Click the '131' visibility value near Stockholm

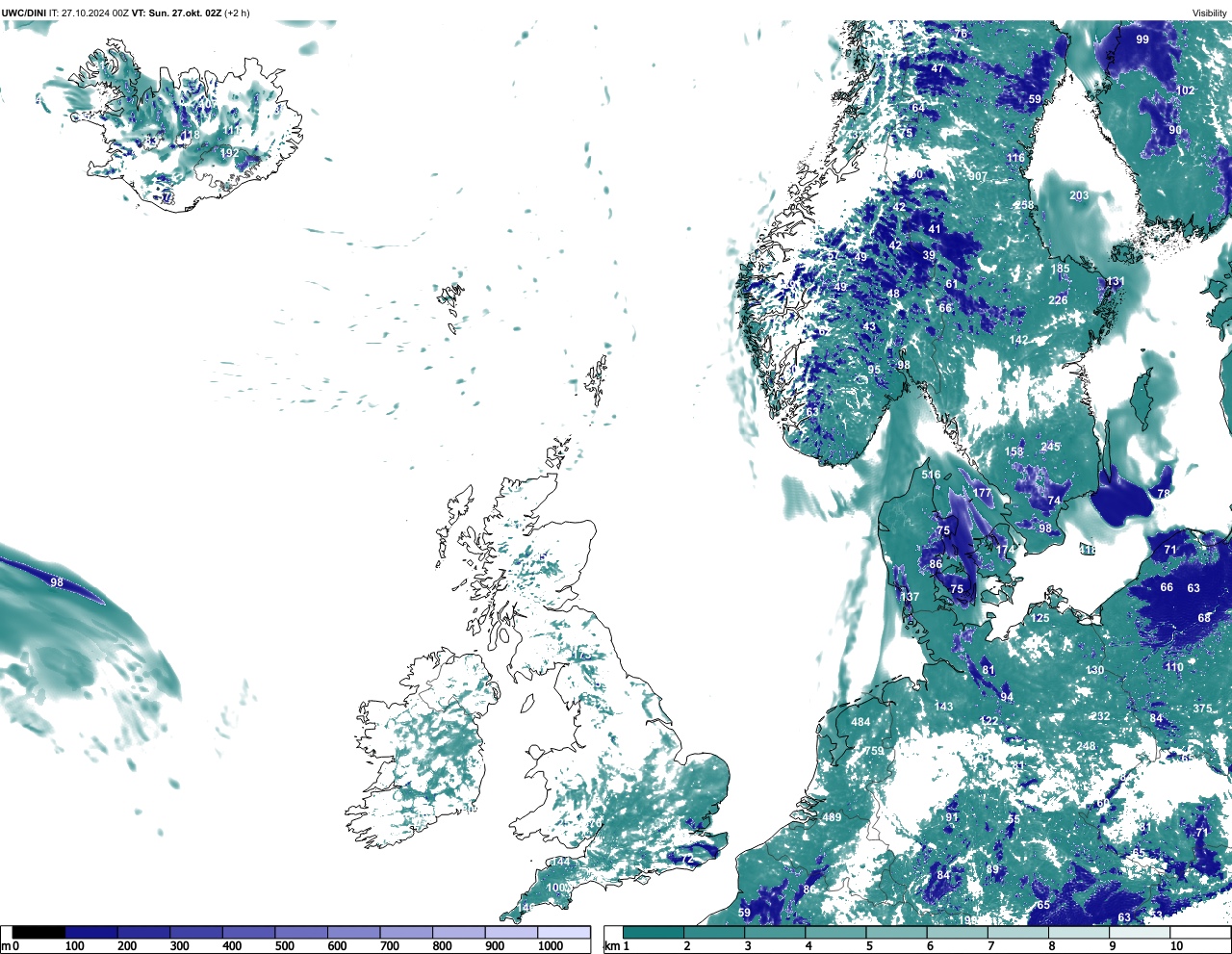[x=1116, y=282]
